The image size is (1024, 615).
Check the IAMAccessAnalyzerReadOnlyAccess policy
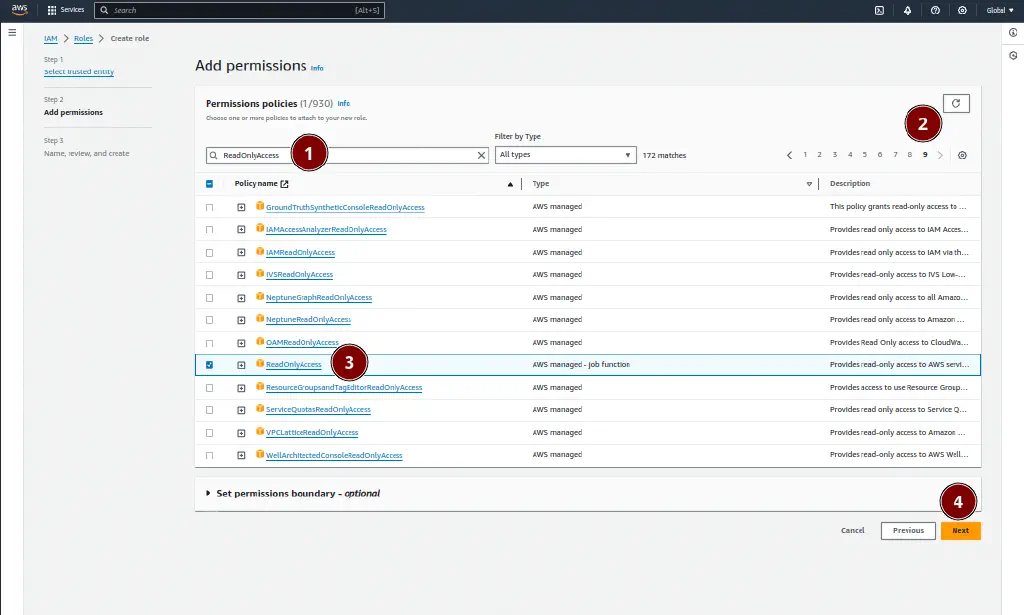tap(209, 229)
